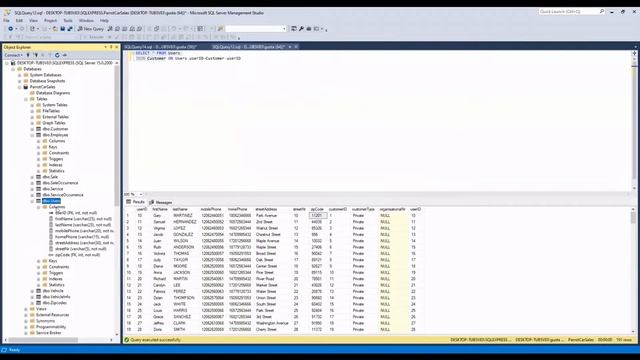
Task: Open the File menu
Action: [x=7, y=20]
